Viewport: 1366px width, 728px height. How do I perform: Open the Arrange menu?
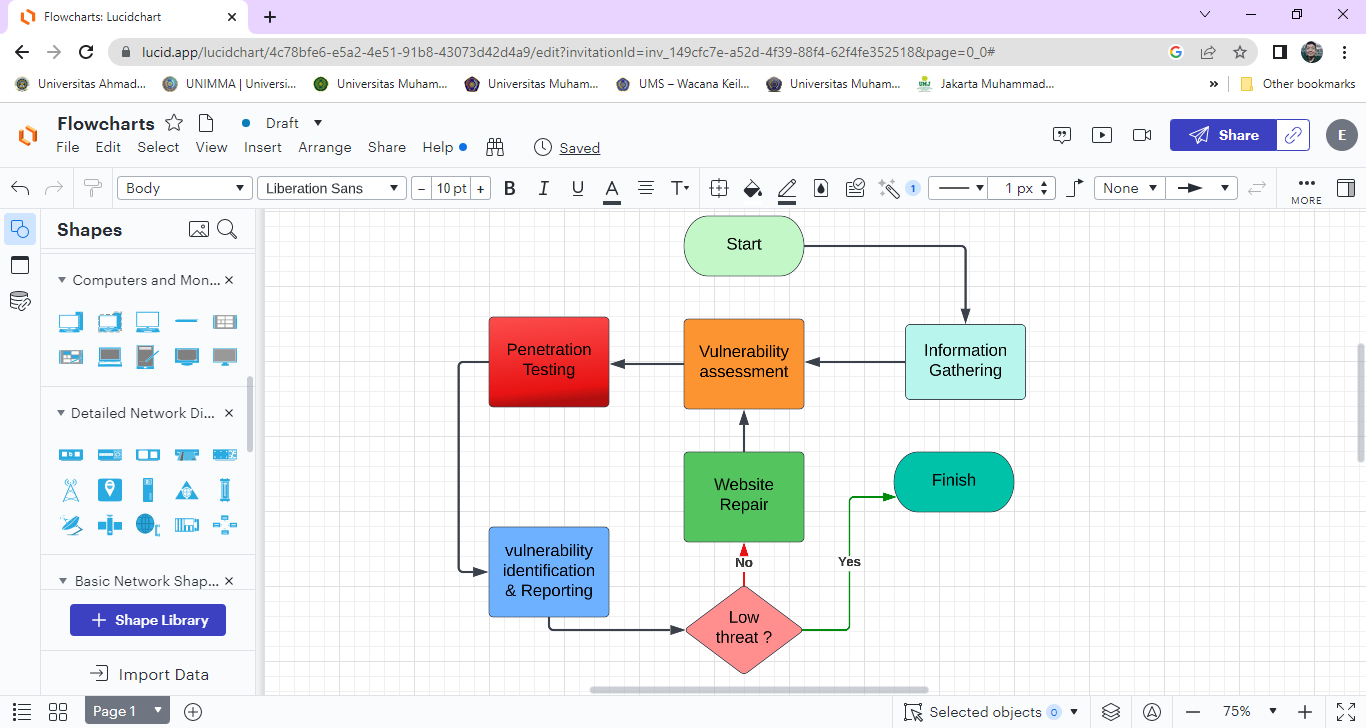click(325, 147)
